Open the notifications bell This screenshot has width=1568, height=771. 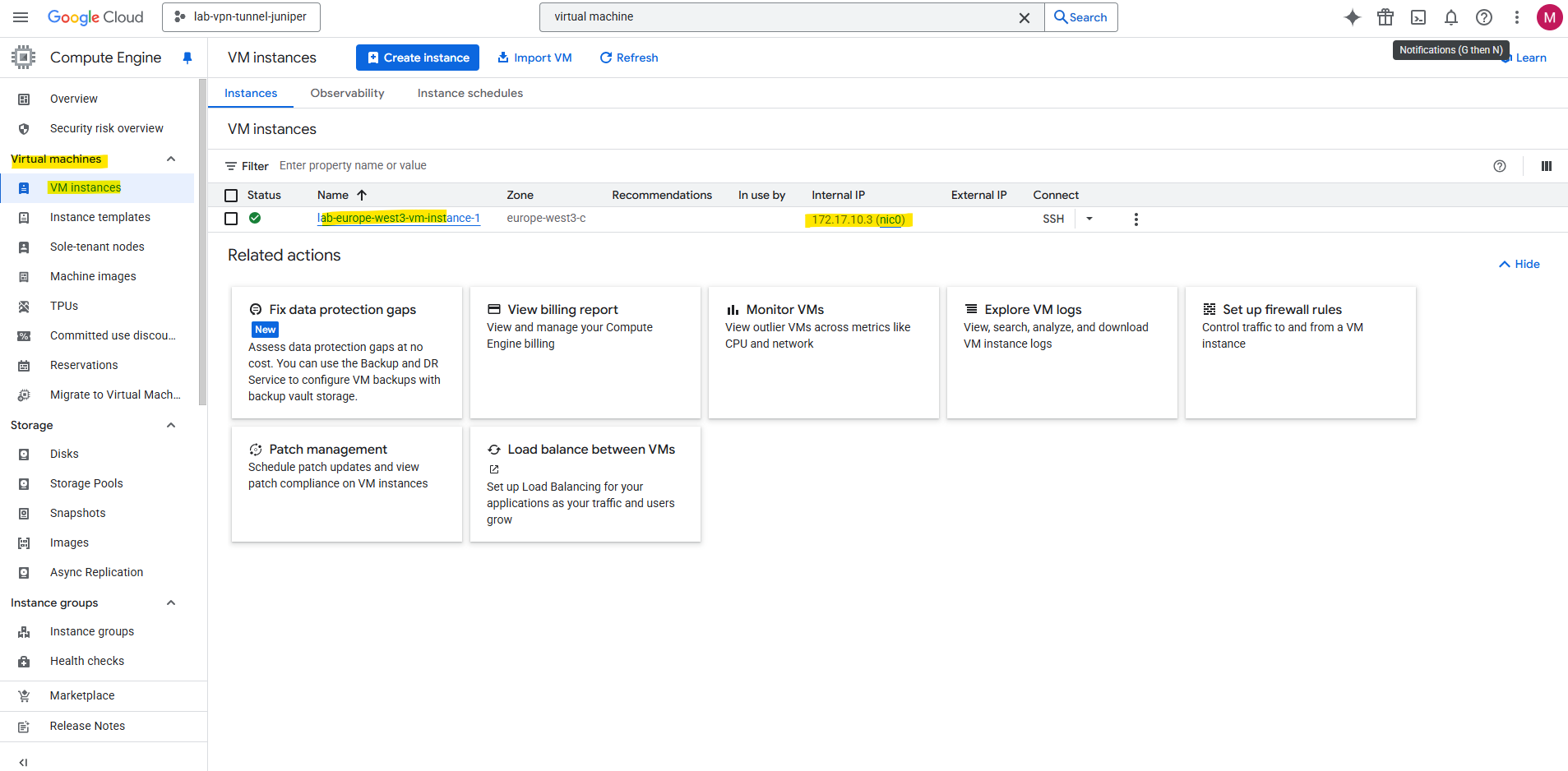coord(1451,17)
